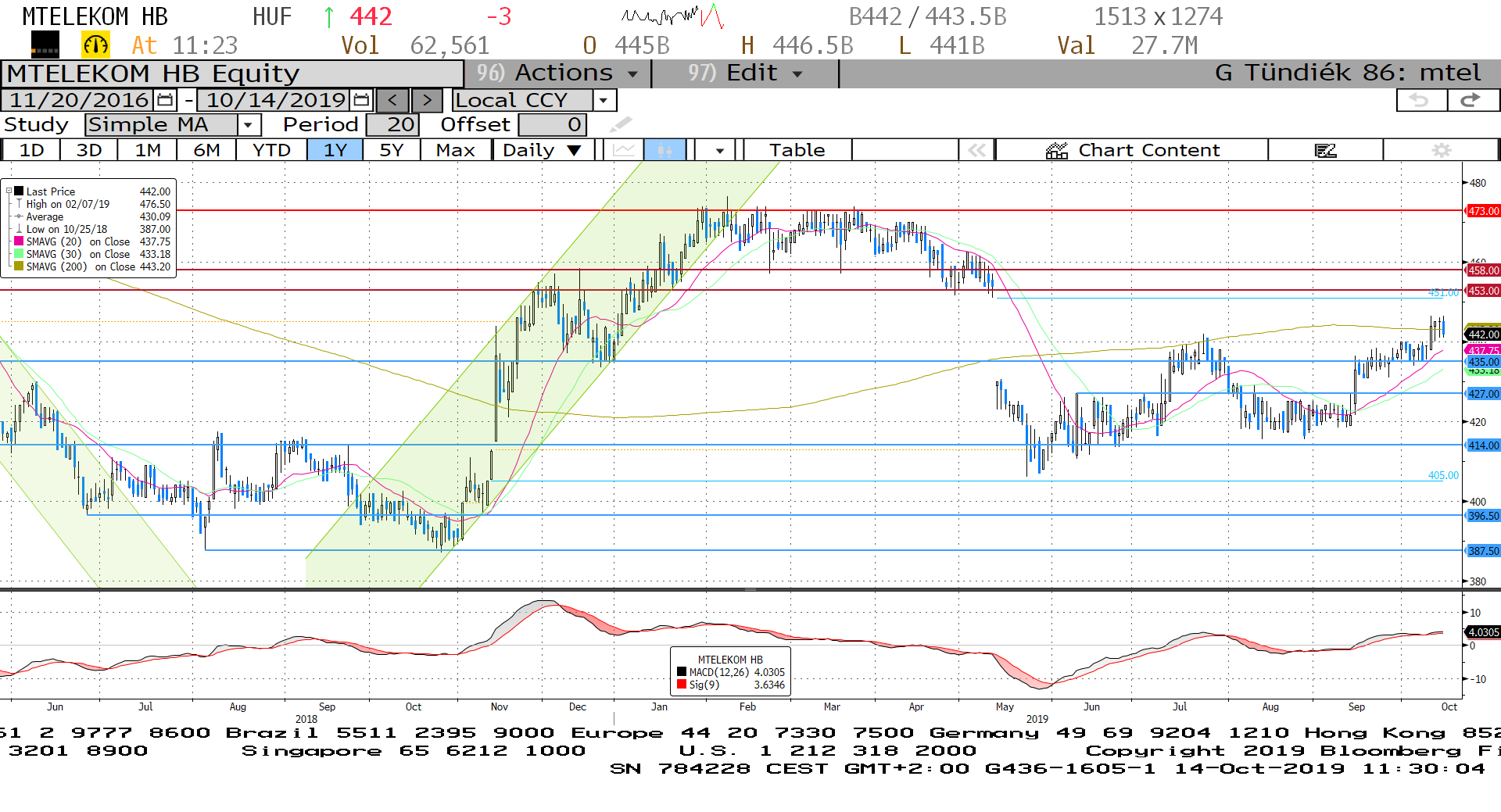The height and width of the screenshot is (812, 1501).
Task: Click the 451.00 annotation label
Action: click(1443, 293)
